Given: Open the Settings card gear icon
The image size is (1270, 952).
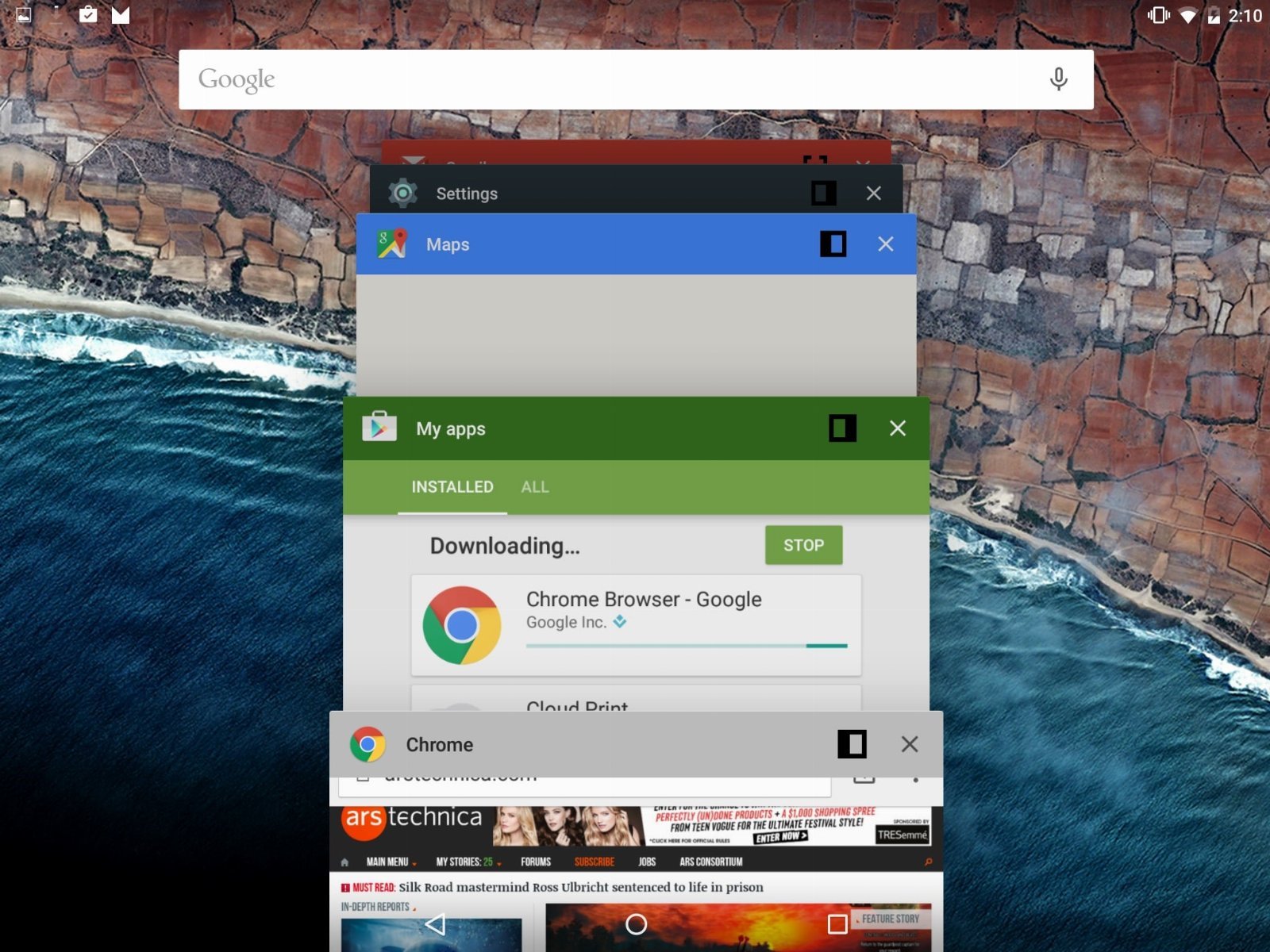Looking at the screenshot, I should pos(403,193).
